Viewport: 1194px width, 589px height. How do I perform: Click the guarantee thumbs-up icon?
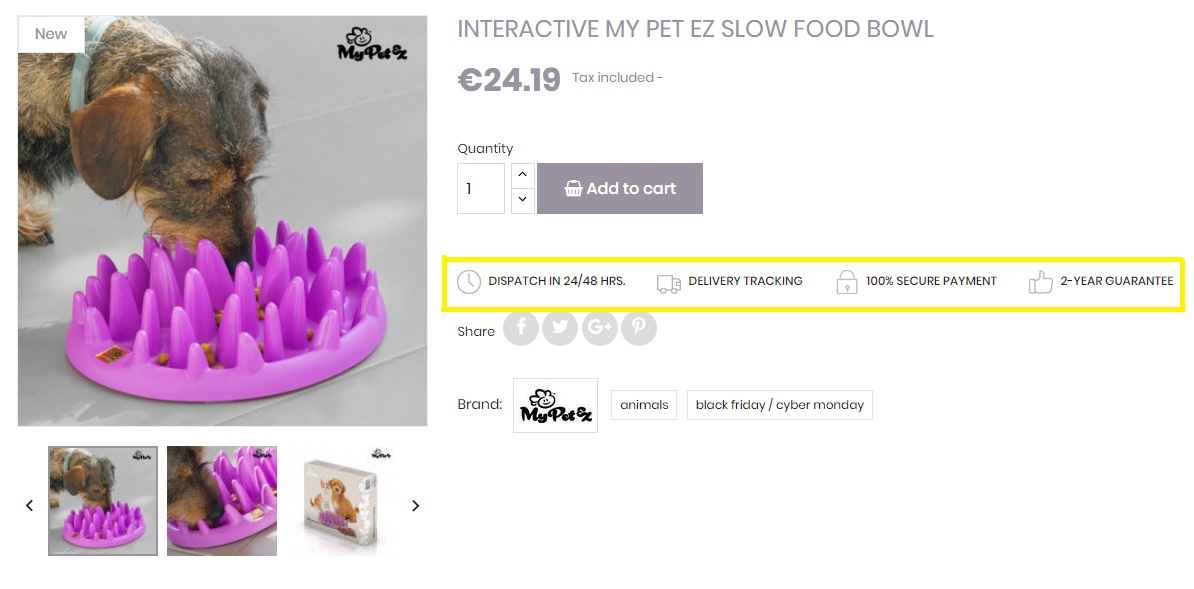[1041, 282]
